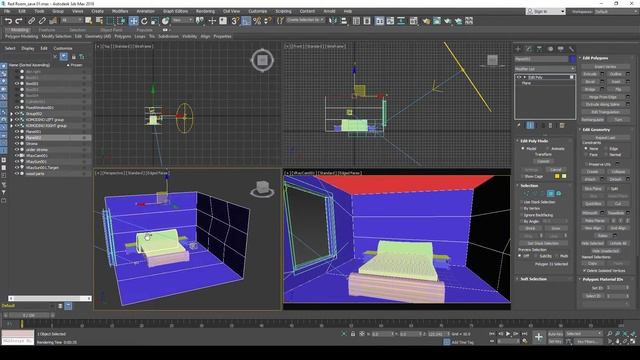Toggle the Angle Snap icon
The width and height of the screenshot is (640, 360).
246,20
